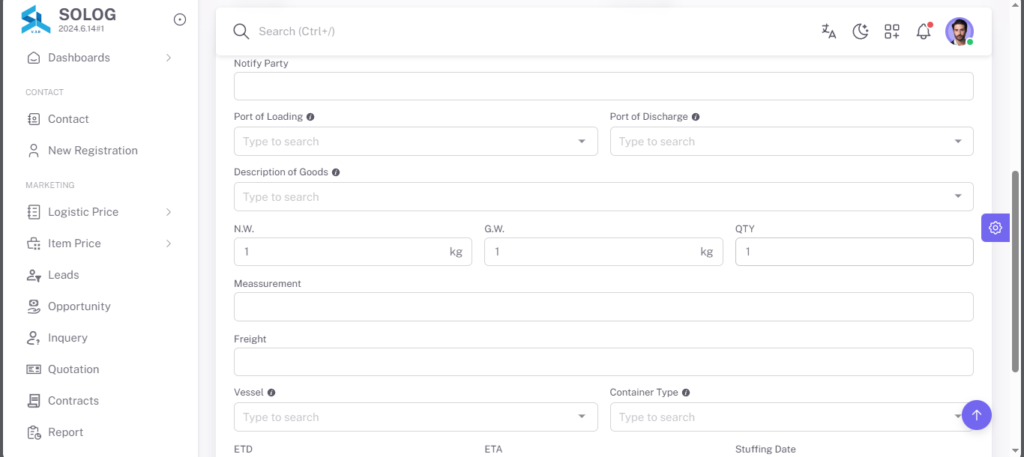Toggle sidebar pin circle icon
Image resolution: width=1024 pixels, height=457 pixels.
pos(180,20)
